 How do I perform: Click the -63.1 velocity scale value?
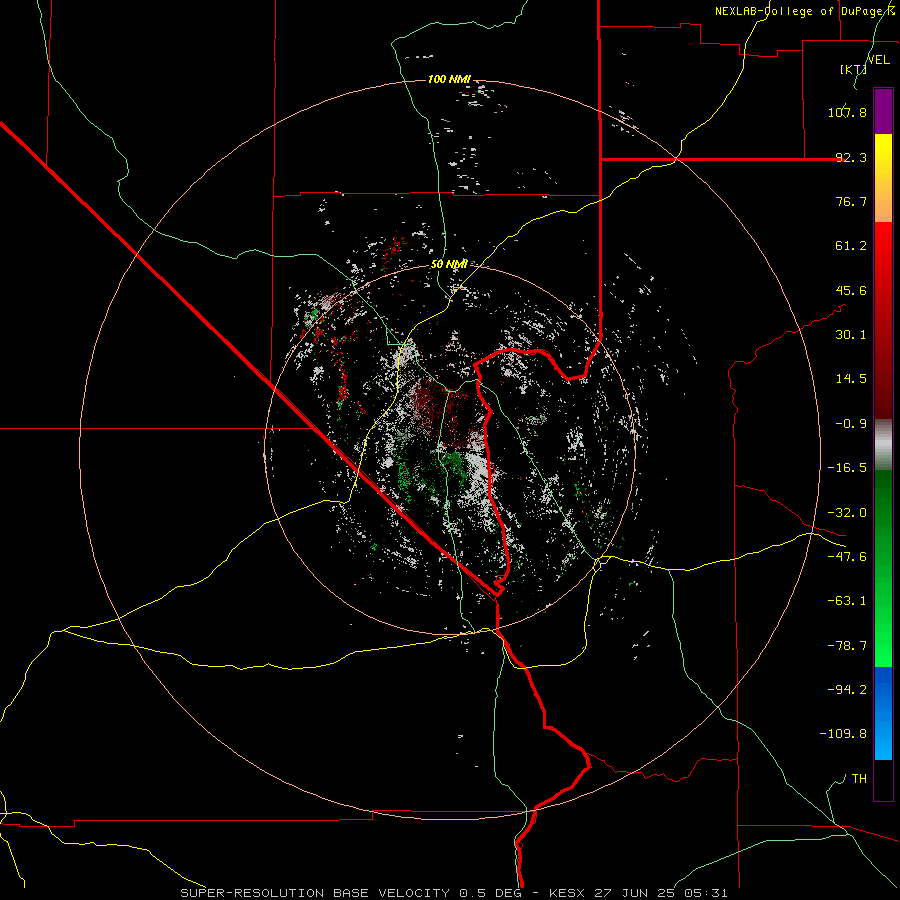coord(847,600)
